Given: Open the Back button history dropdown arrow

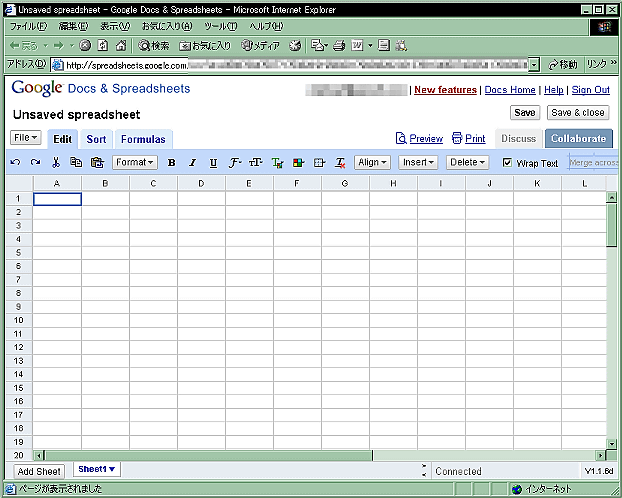Looking at the screenshot, I should click(45, 46).
